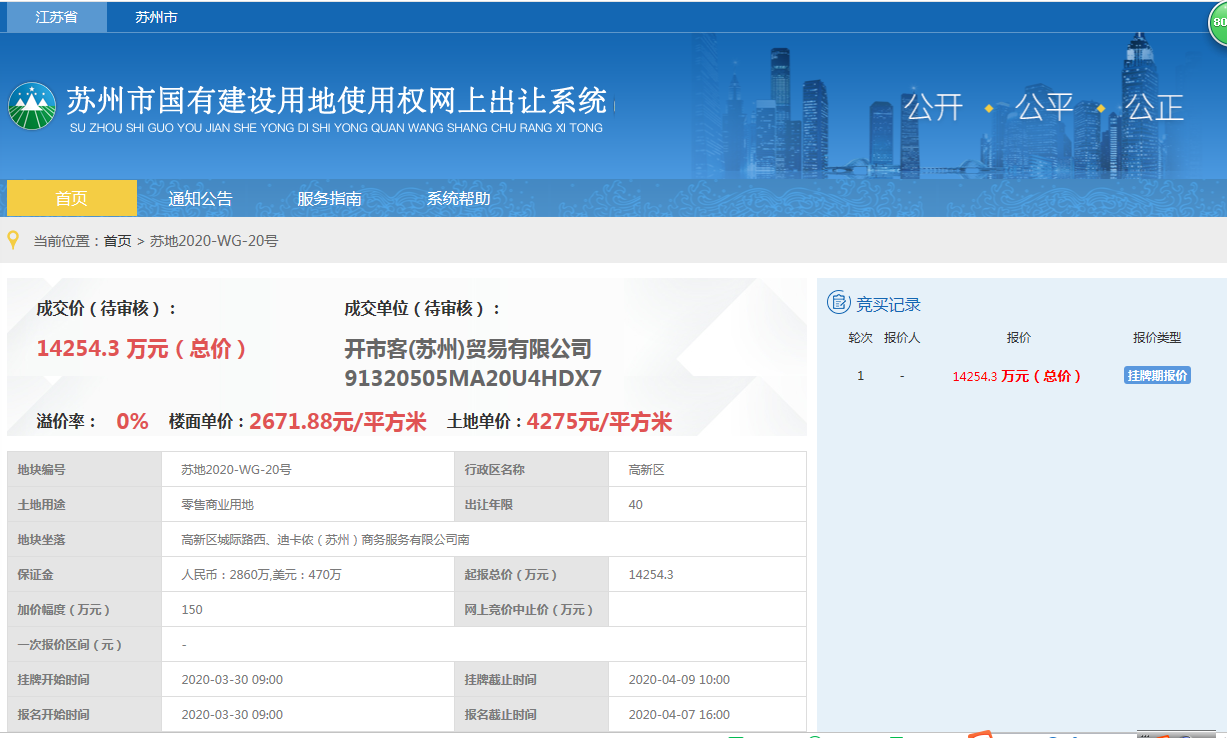
Task: Click the blue 挂牌期报价 badge
Action: pyautogui.click(x=1157, y=376)
